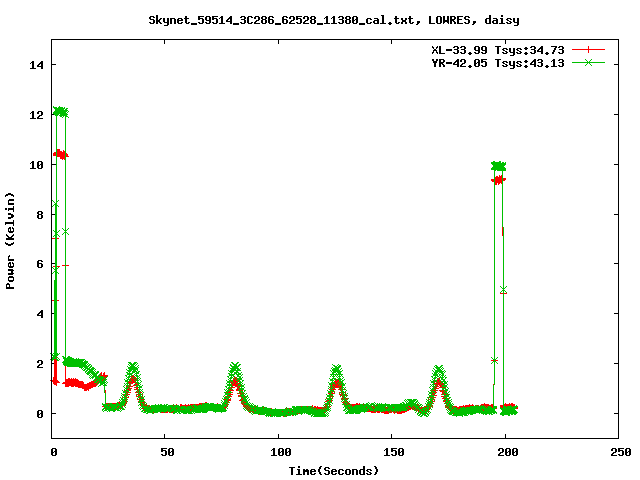640x480 pixels.
Task: Click the x-axis tick label 200
Action: click(x=507, y=452)
